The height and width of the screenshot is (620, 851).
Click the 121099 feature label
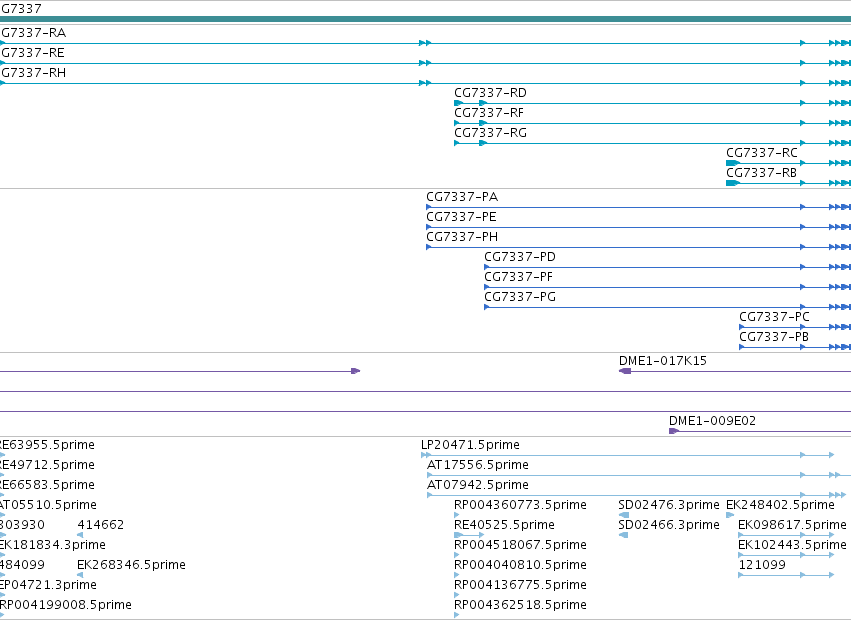pos(762,565)
